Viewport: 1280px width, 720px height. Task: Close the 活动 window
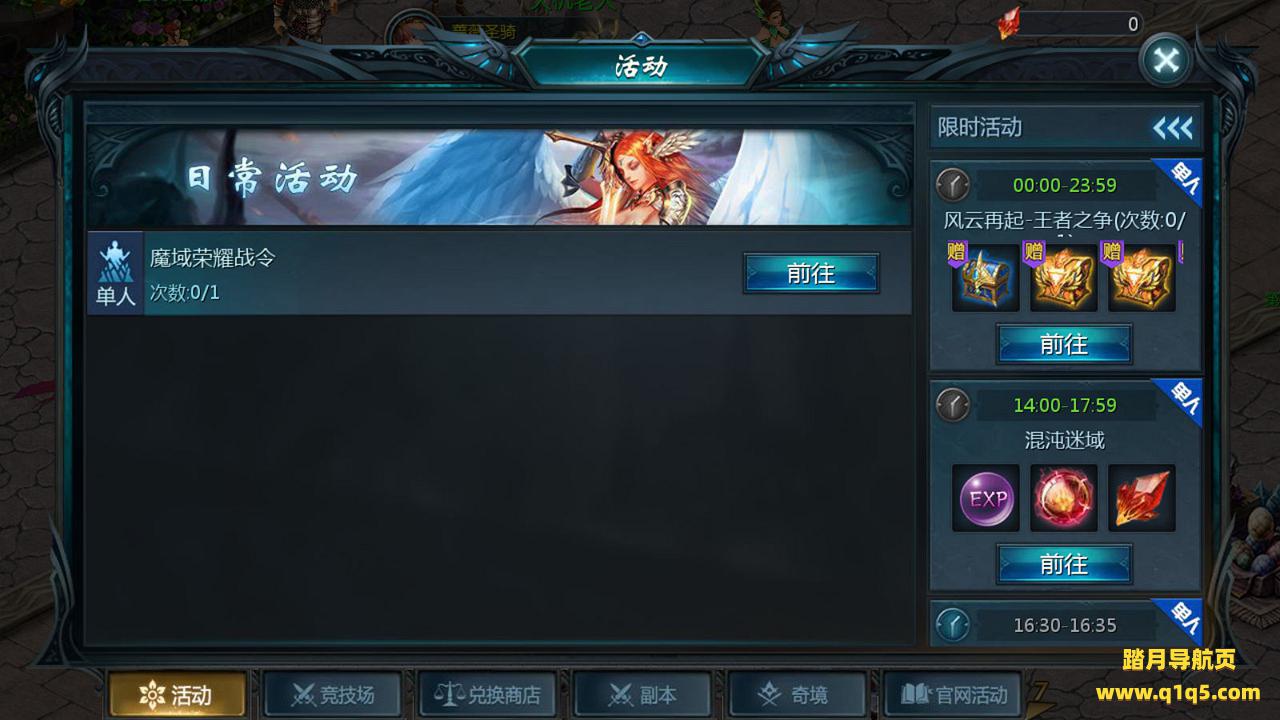1166,61
